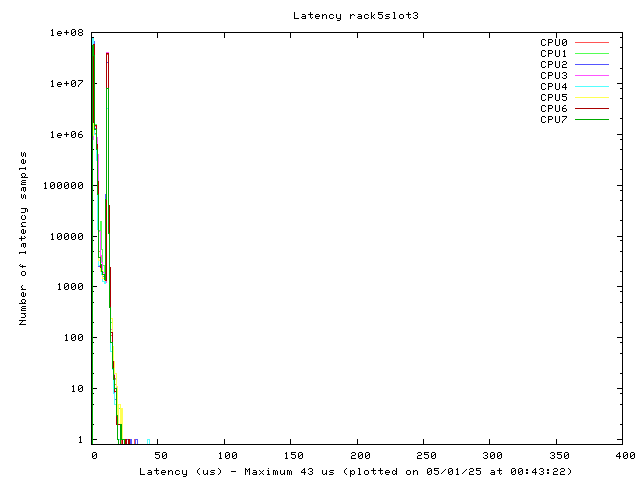Viewport: 640px width, 480px height.
Task: Click the y-axis label '10000'
Action: (67, 237)
